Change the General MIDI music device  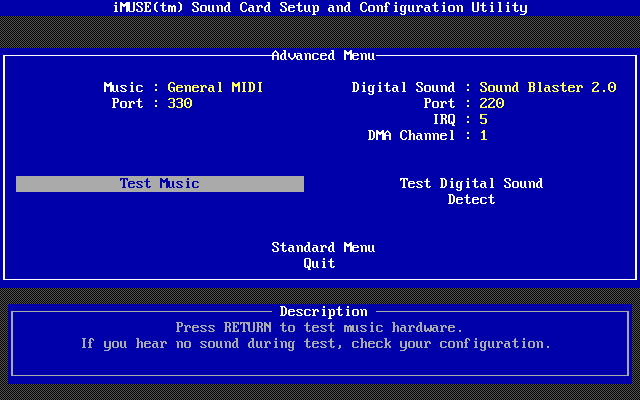point(215,88)
